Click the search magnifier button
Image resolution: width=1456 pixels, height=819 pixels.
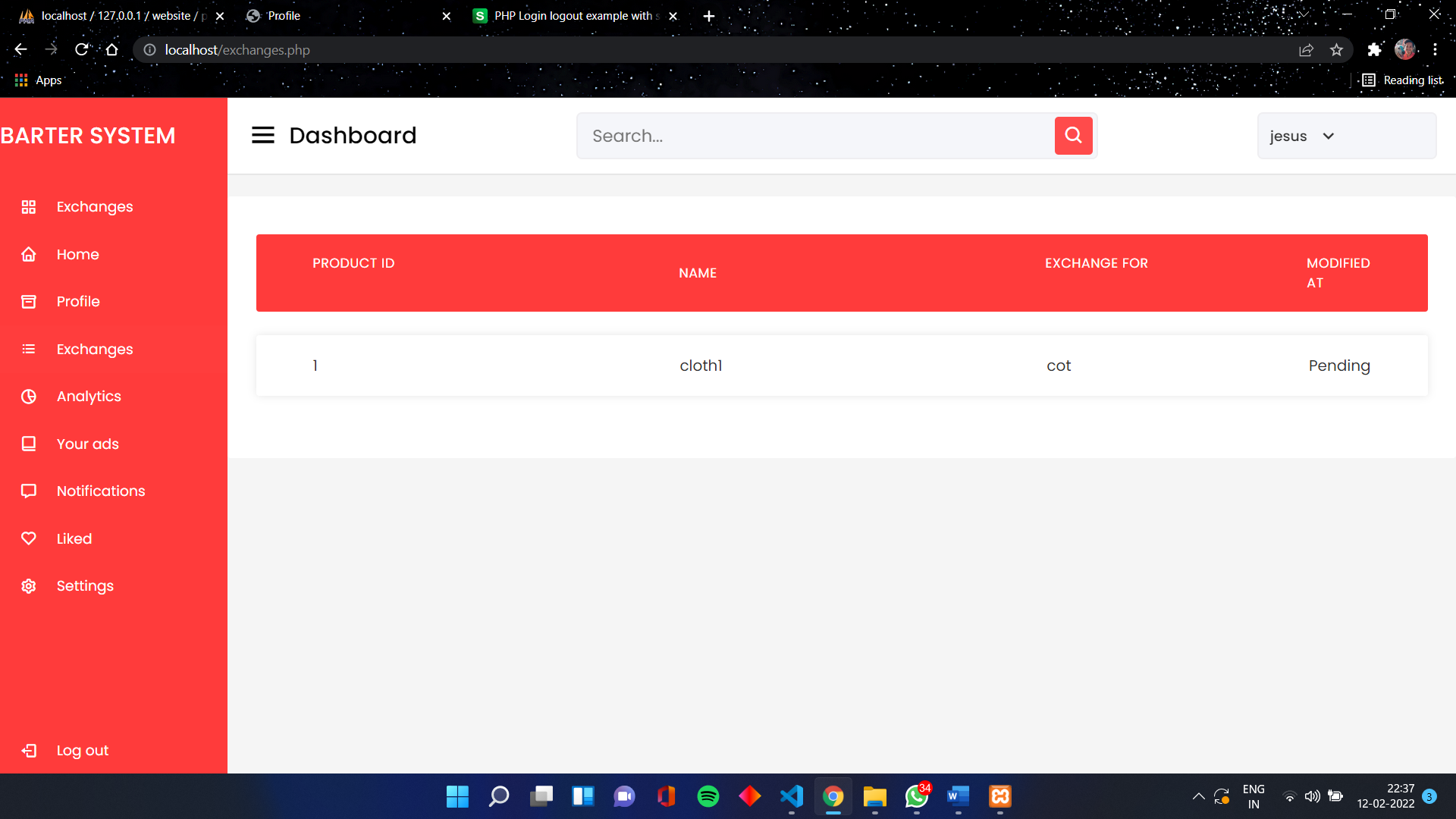(1073, 135)
